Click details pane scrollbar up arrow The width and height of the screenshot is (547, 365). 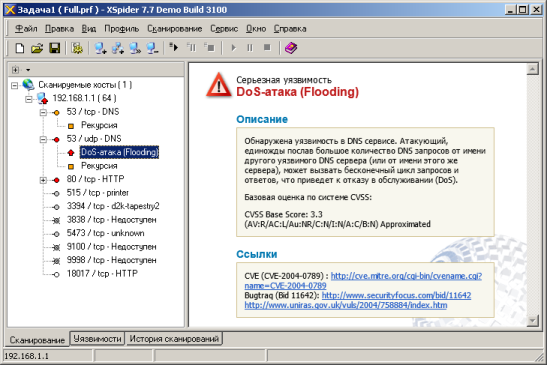(532, 69)
